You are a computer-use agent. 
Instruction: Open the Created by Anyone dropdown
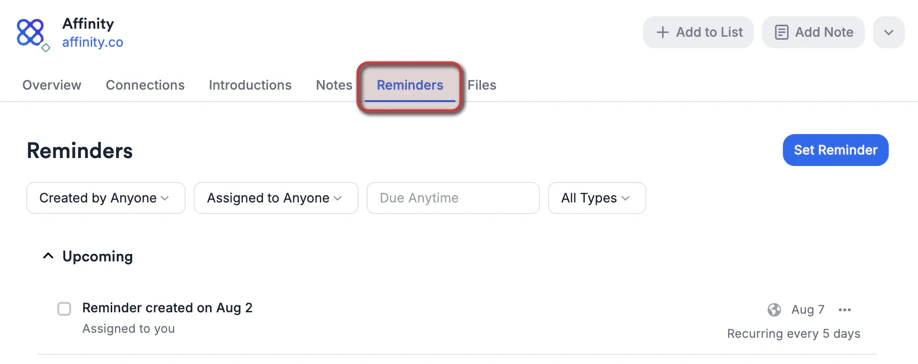(x=105, y=198)
